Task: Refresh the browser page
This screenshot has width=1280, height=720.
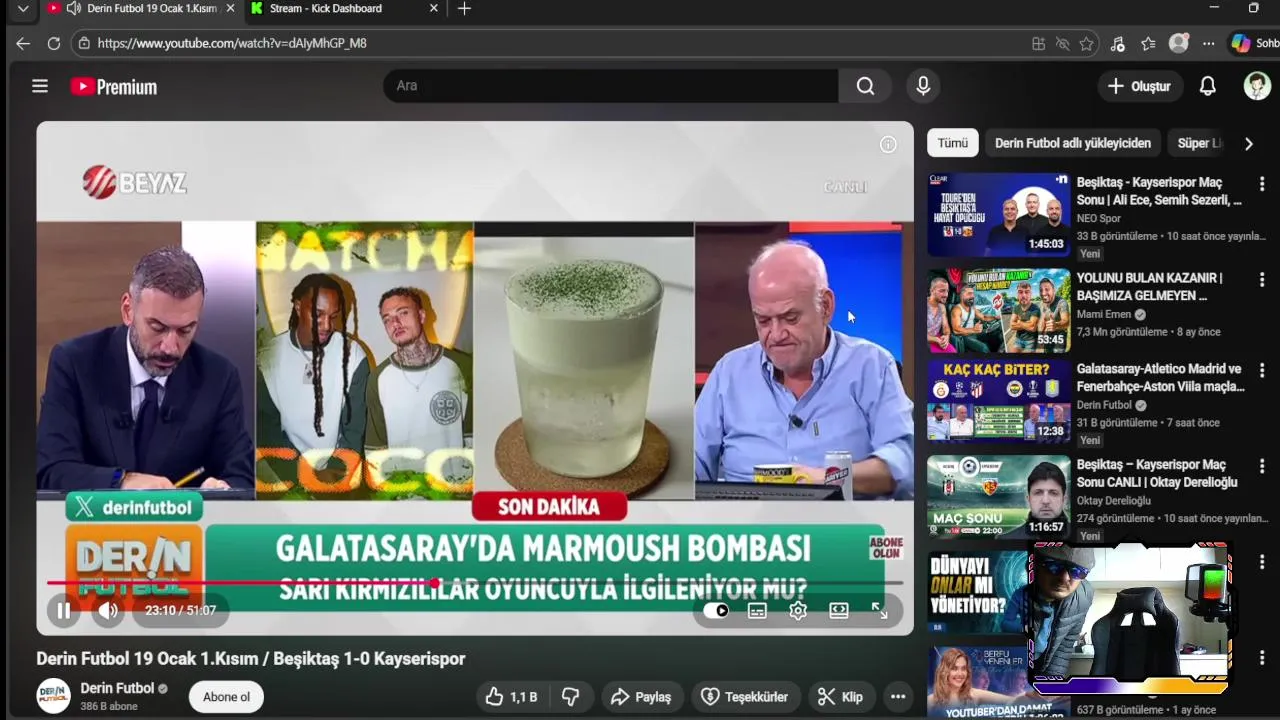Action: [54, 43]
